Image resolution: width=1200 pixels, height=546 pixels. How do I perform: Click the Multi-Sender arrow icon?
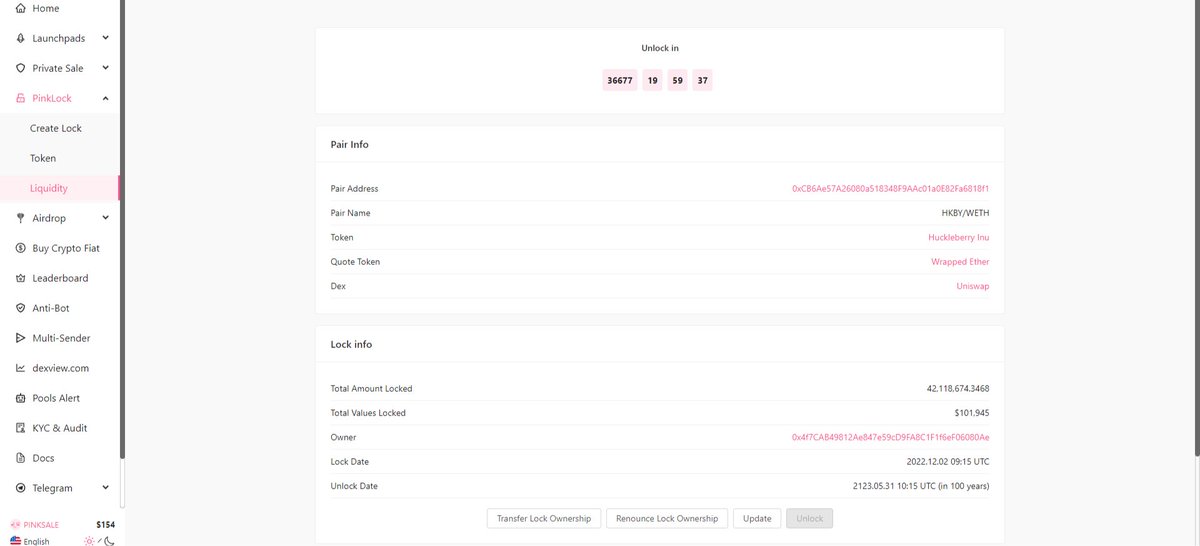tap(21, 338)
